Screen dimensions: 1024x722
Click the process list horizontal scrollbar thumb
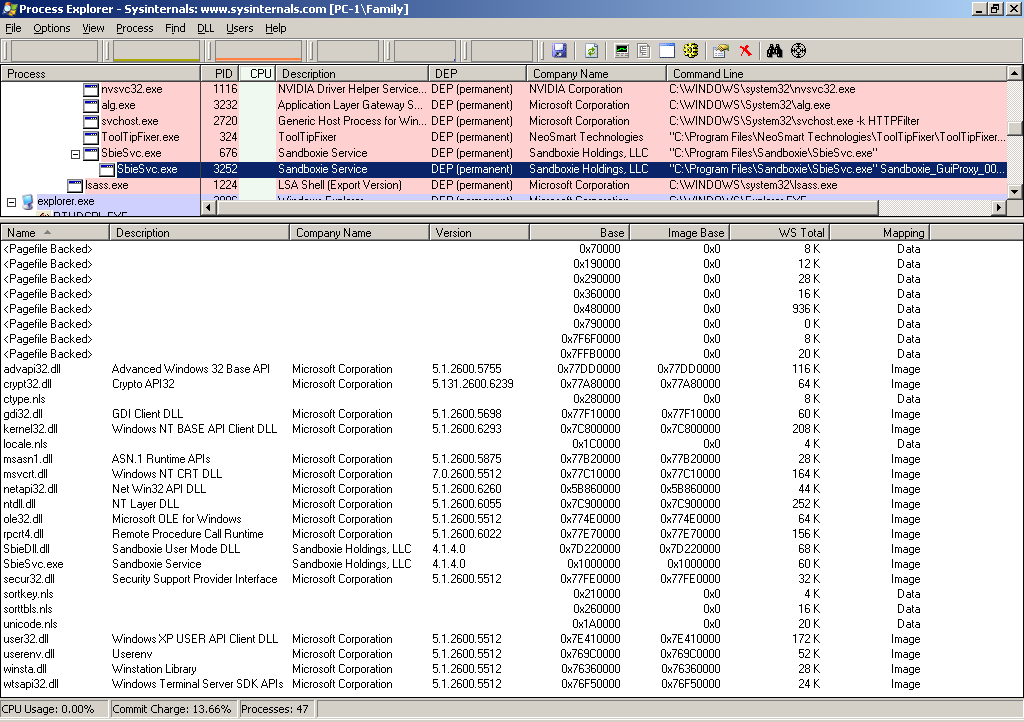click(x=547, y=208)
